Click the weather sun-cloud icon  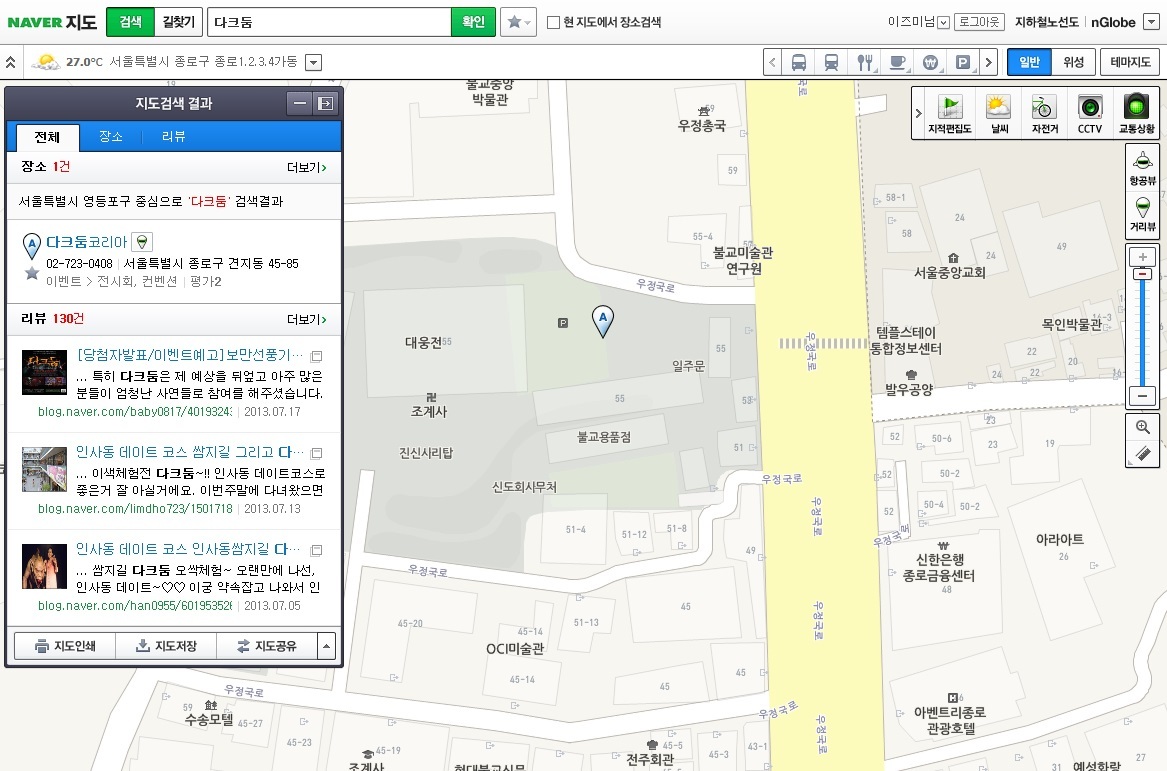click(x=45, y=62)
